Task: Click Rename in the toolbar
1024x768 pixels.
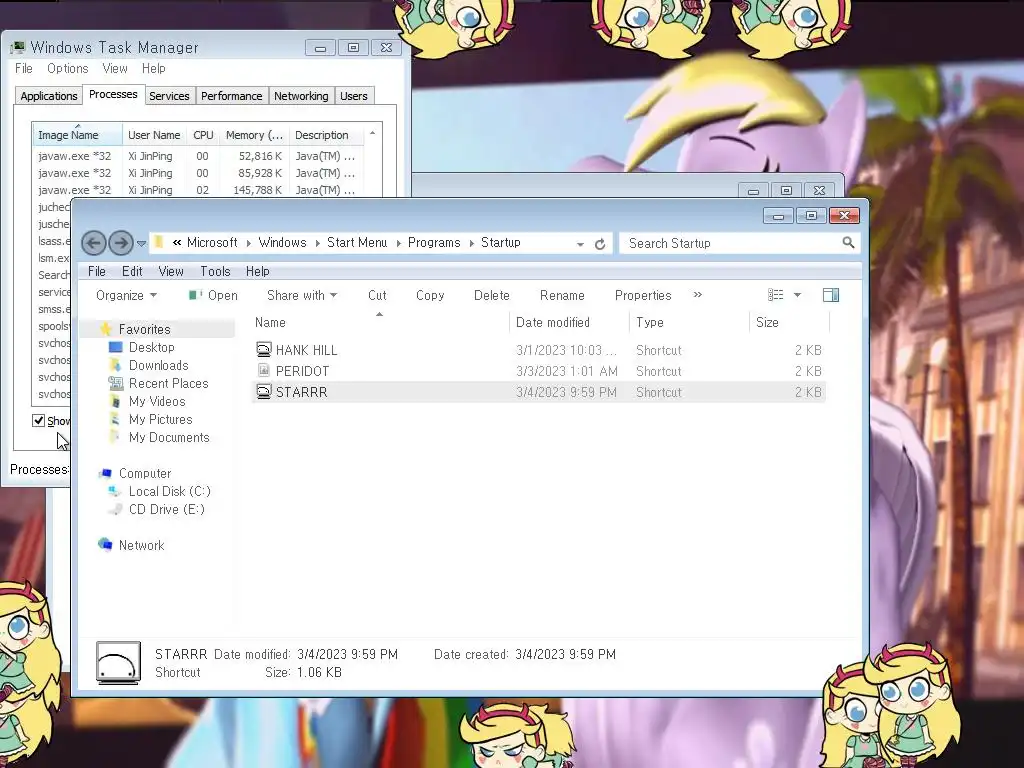Action: [562, 295]
